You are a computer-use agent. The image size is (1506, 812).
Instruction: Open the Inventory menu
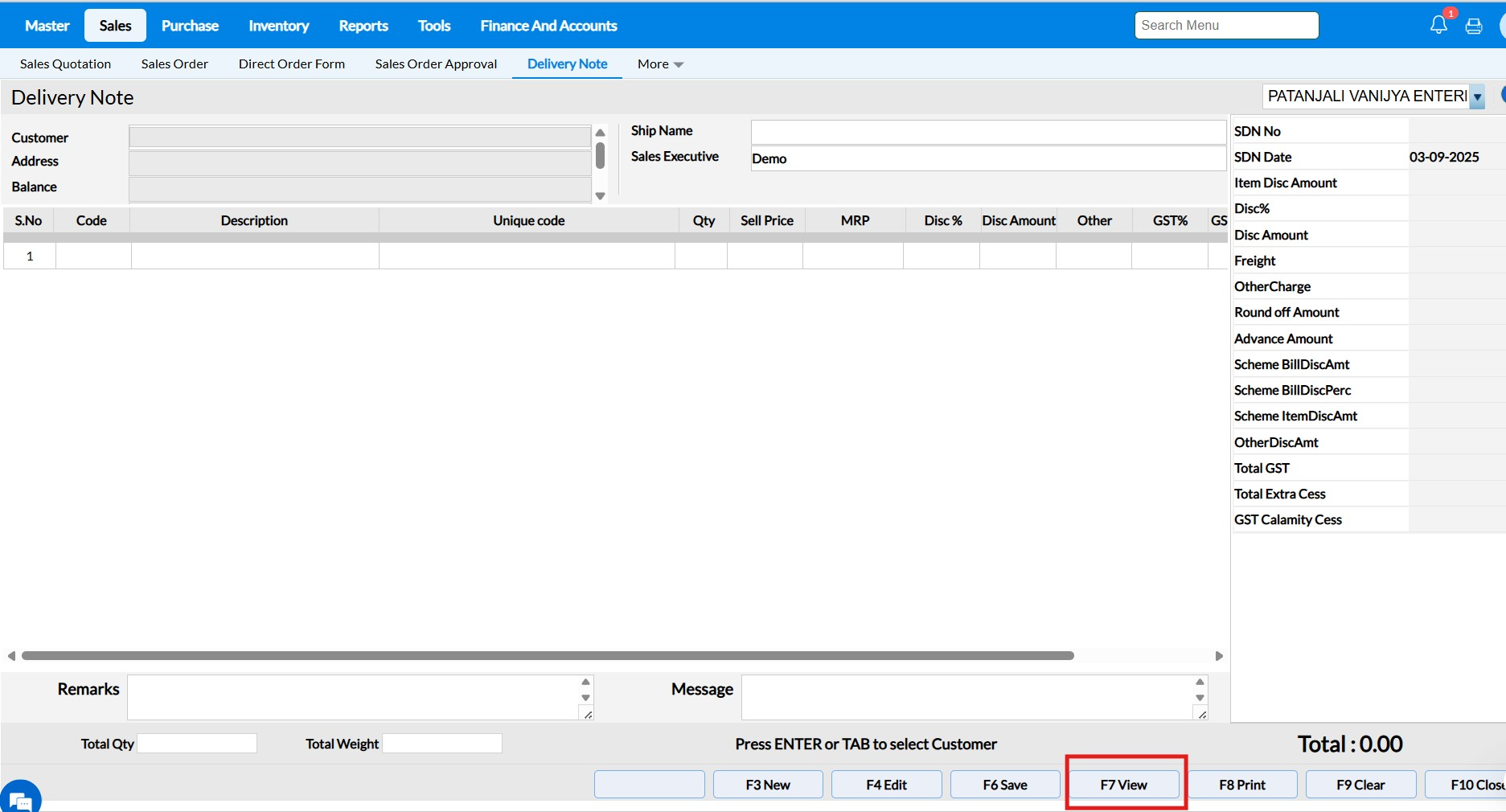(x=278, y=26)
